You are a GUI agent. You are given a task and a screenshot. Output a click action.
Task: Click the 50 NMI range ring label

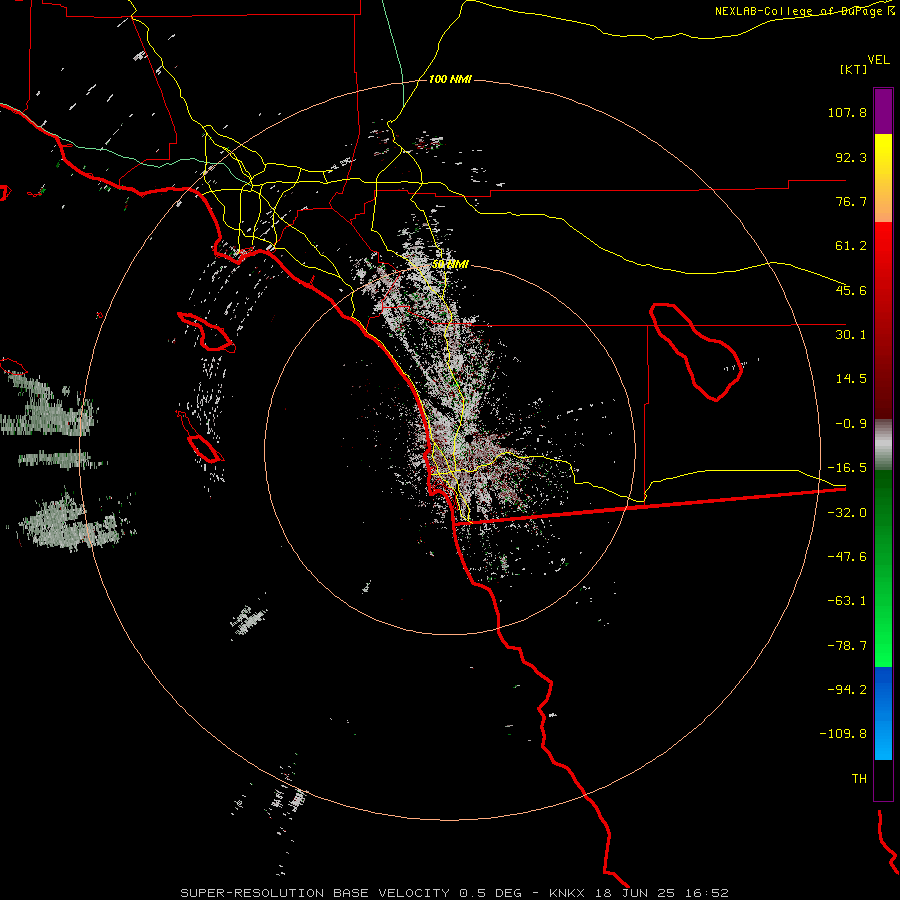(450, 265)
